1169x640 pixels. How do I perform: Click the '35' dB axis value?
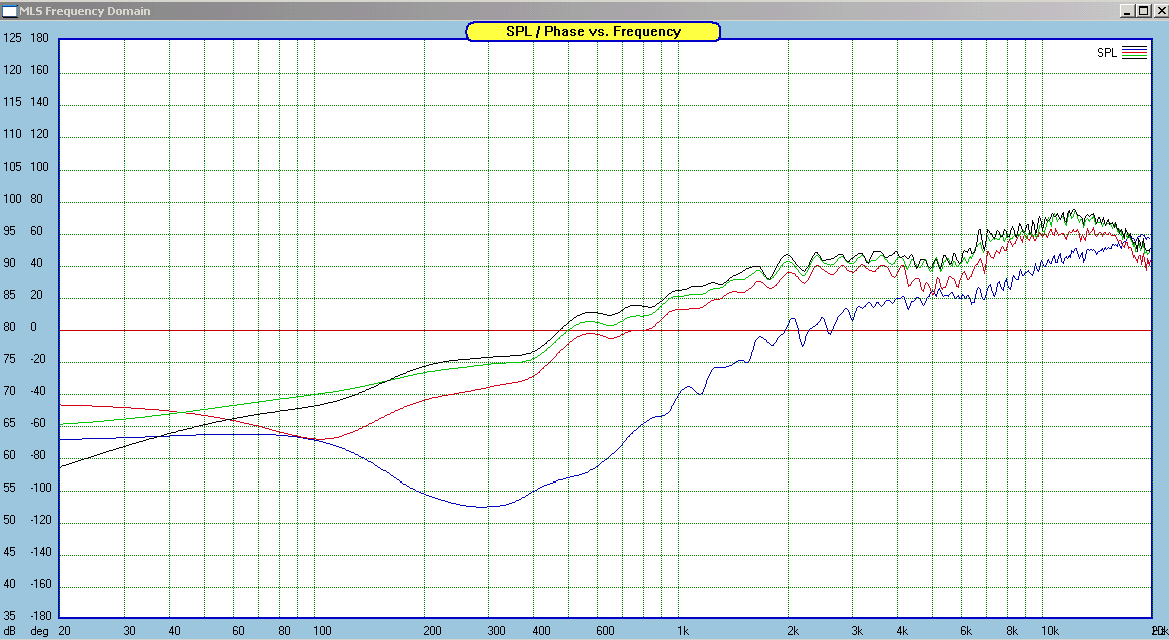pos(10,617)
